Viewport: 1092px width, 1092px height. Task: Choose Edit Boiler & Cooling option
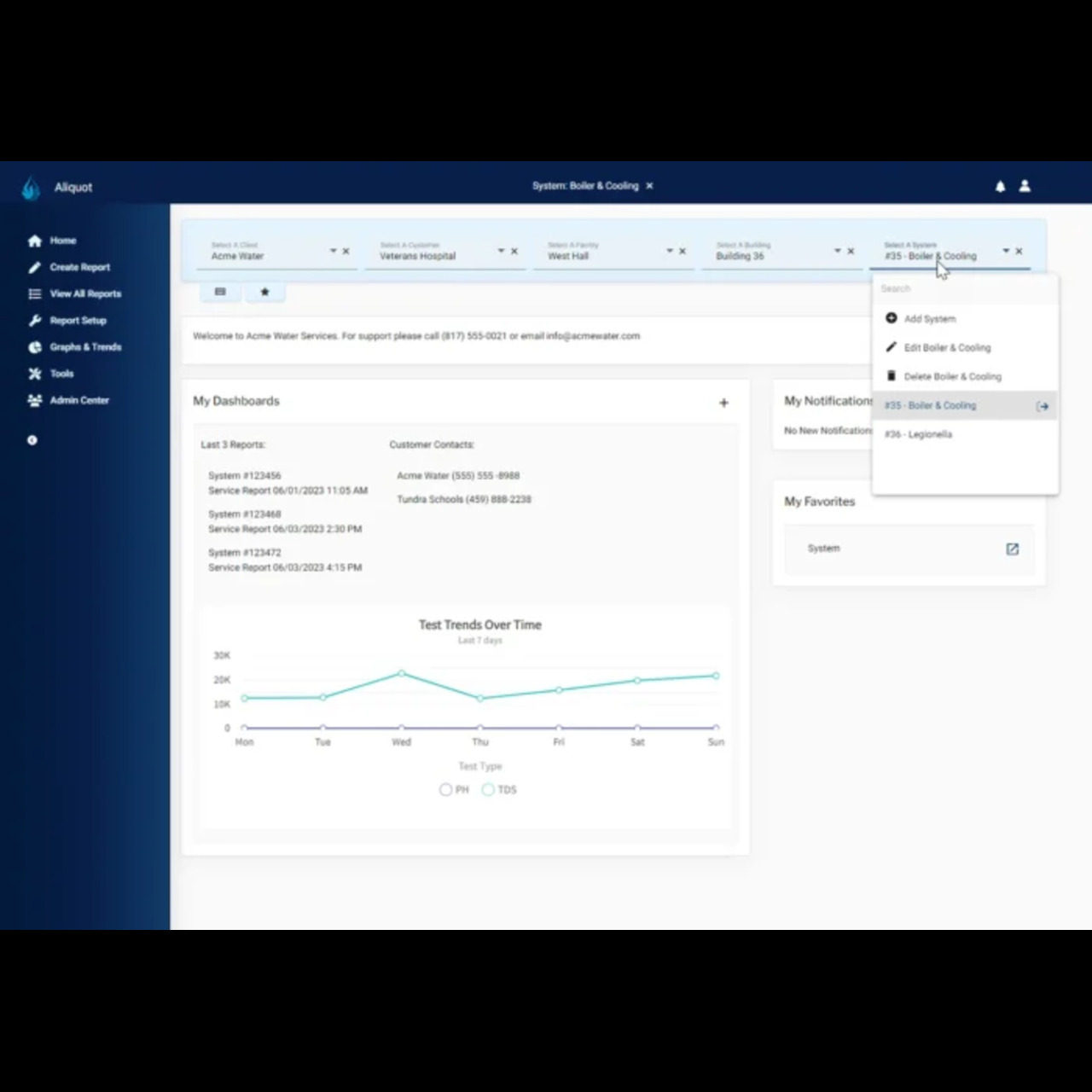[965, 347]
